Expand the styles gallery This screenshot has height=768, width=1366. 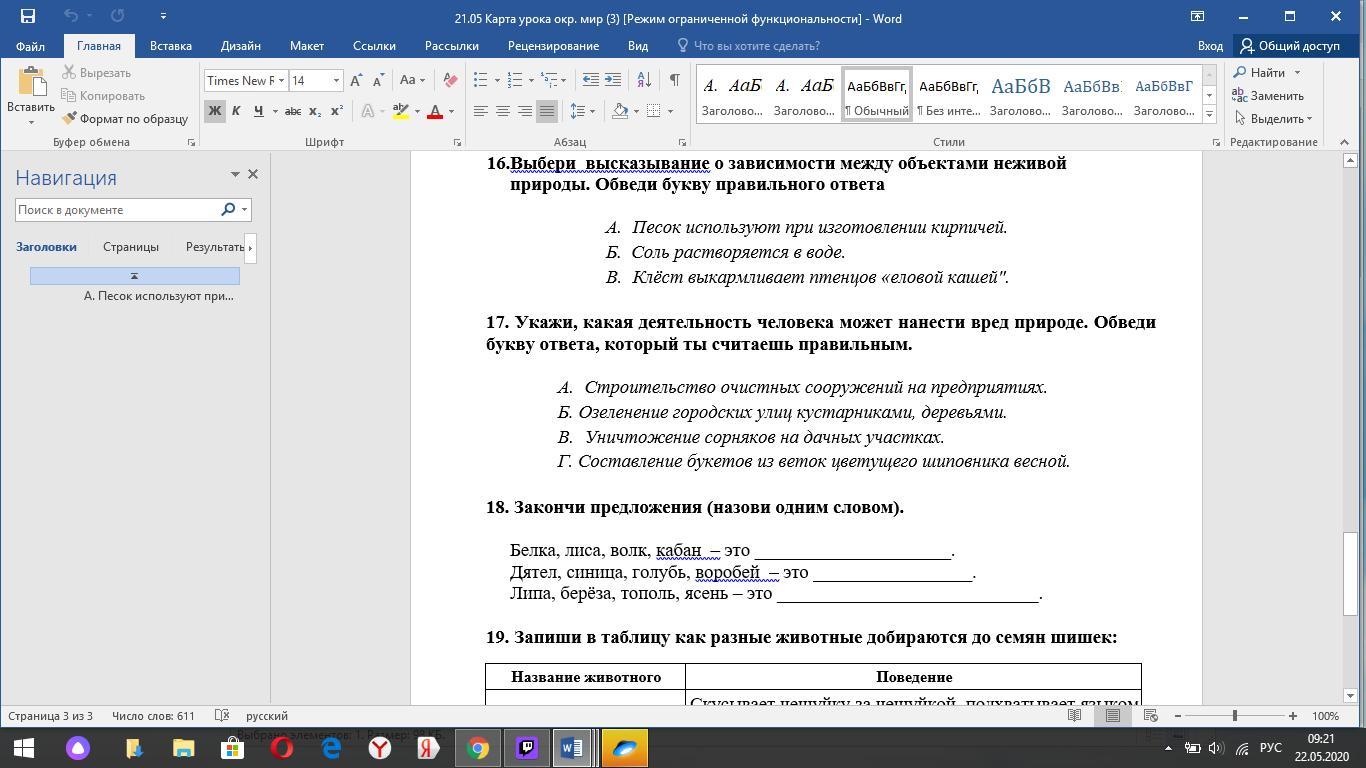(1209, 114)
